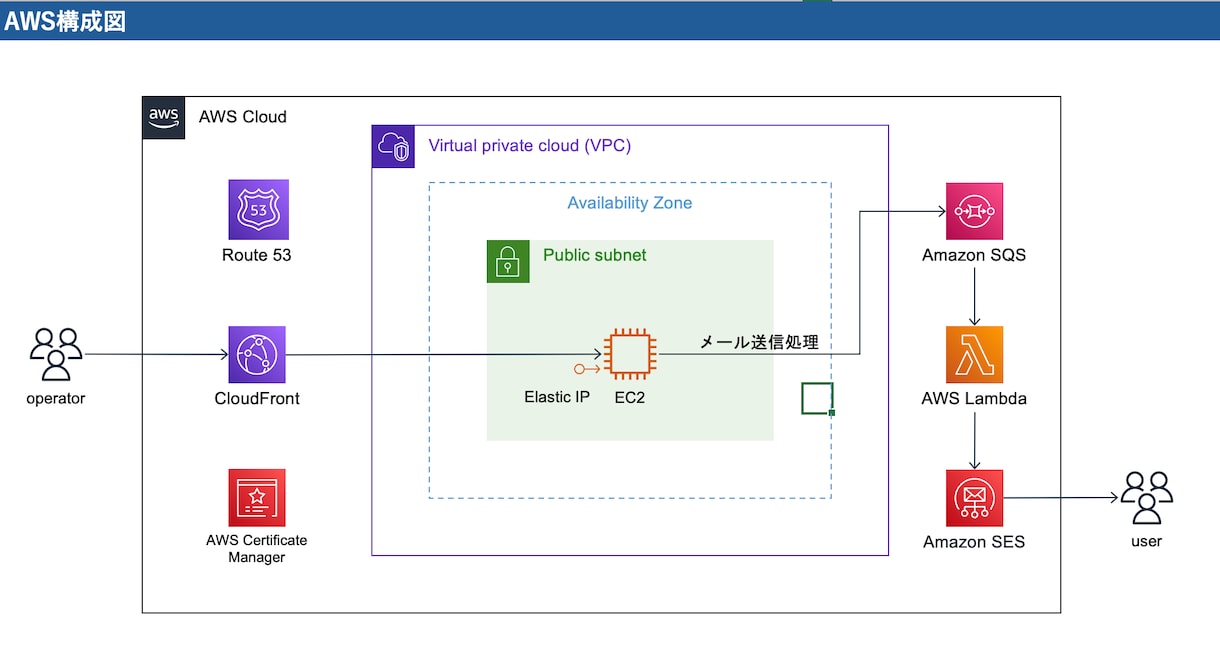
Task: Click the Amazon SES icon
Action: click(974, 498)
